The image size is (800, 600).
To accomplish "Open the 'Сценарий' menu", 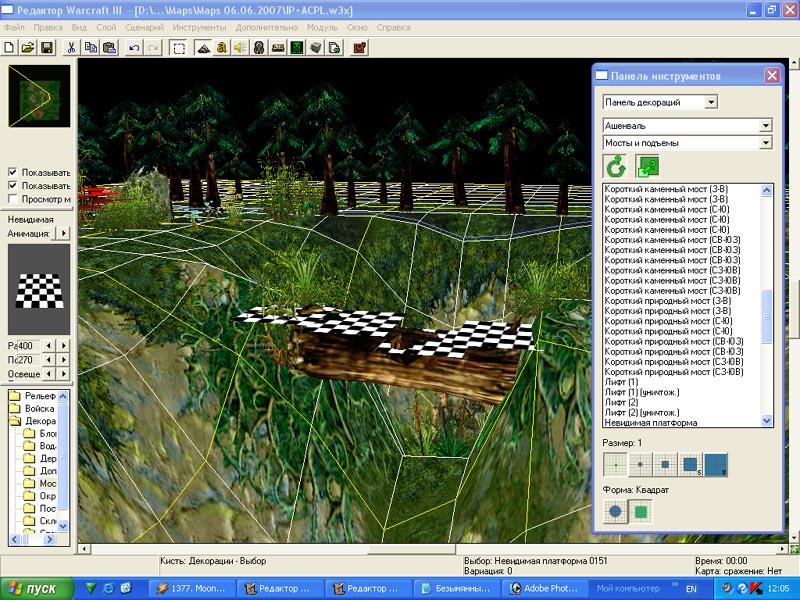I will pyautogui.click(x=144, y=28).
